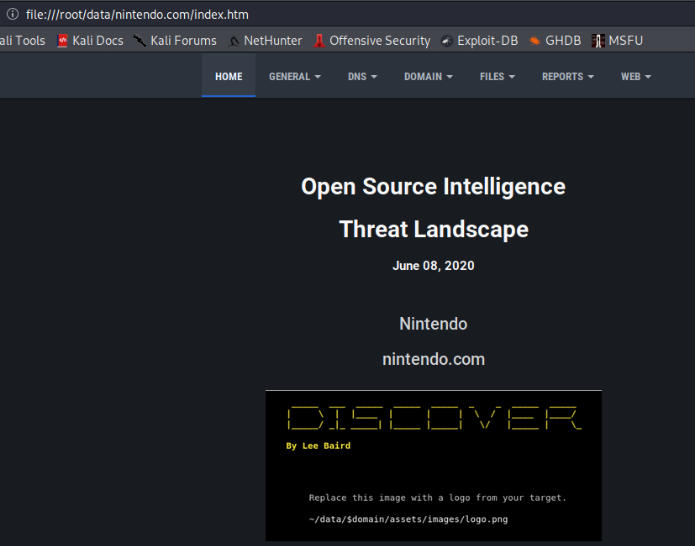Screen dimensions: 695x546
Task: Click the address bar file URL
Action: tap(137, 15)
